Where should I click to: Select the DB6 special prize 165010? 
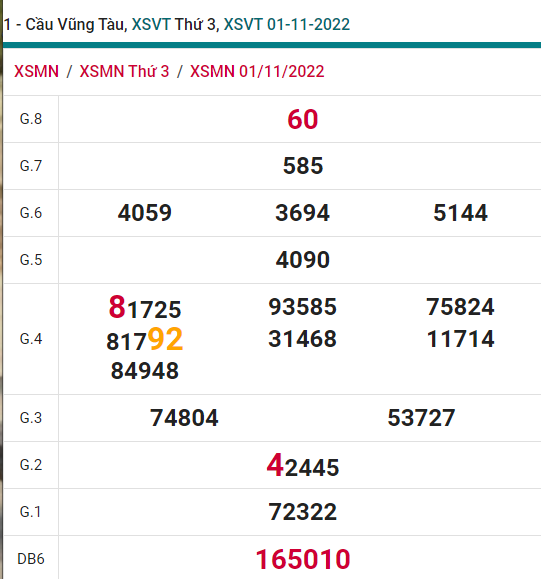pyautogui.click(x=303, y=559)
